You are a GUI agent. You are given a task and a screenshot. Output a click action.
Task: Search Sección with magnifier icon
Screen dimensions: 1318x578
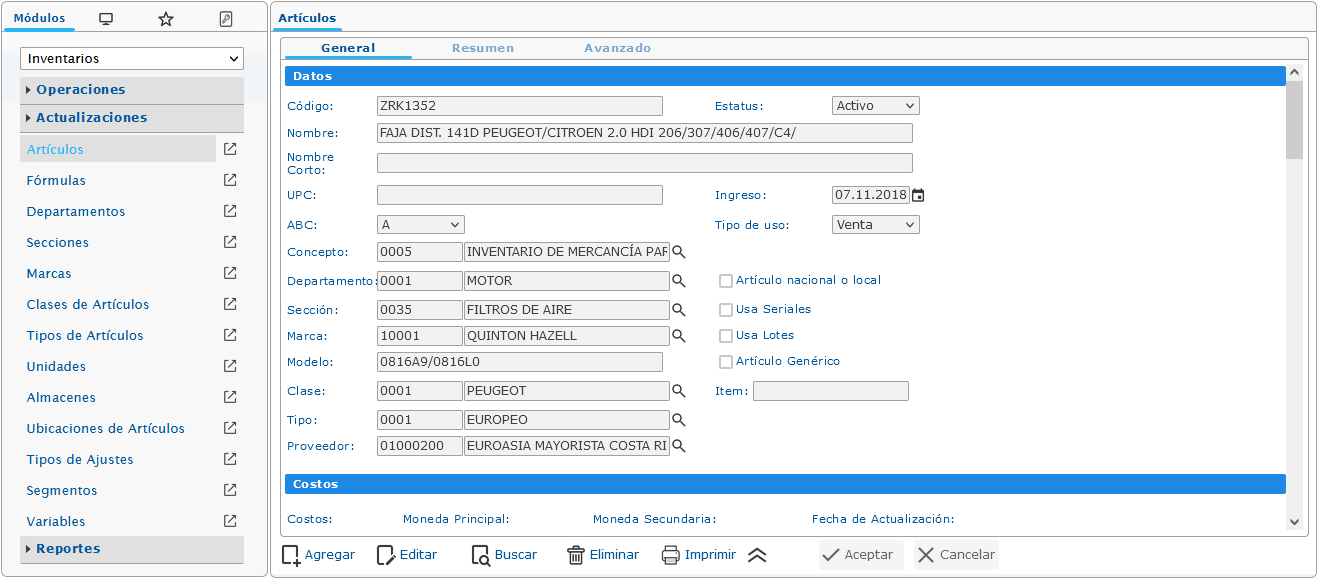tap(679, 310)
